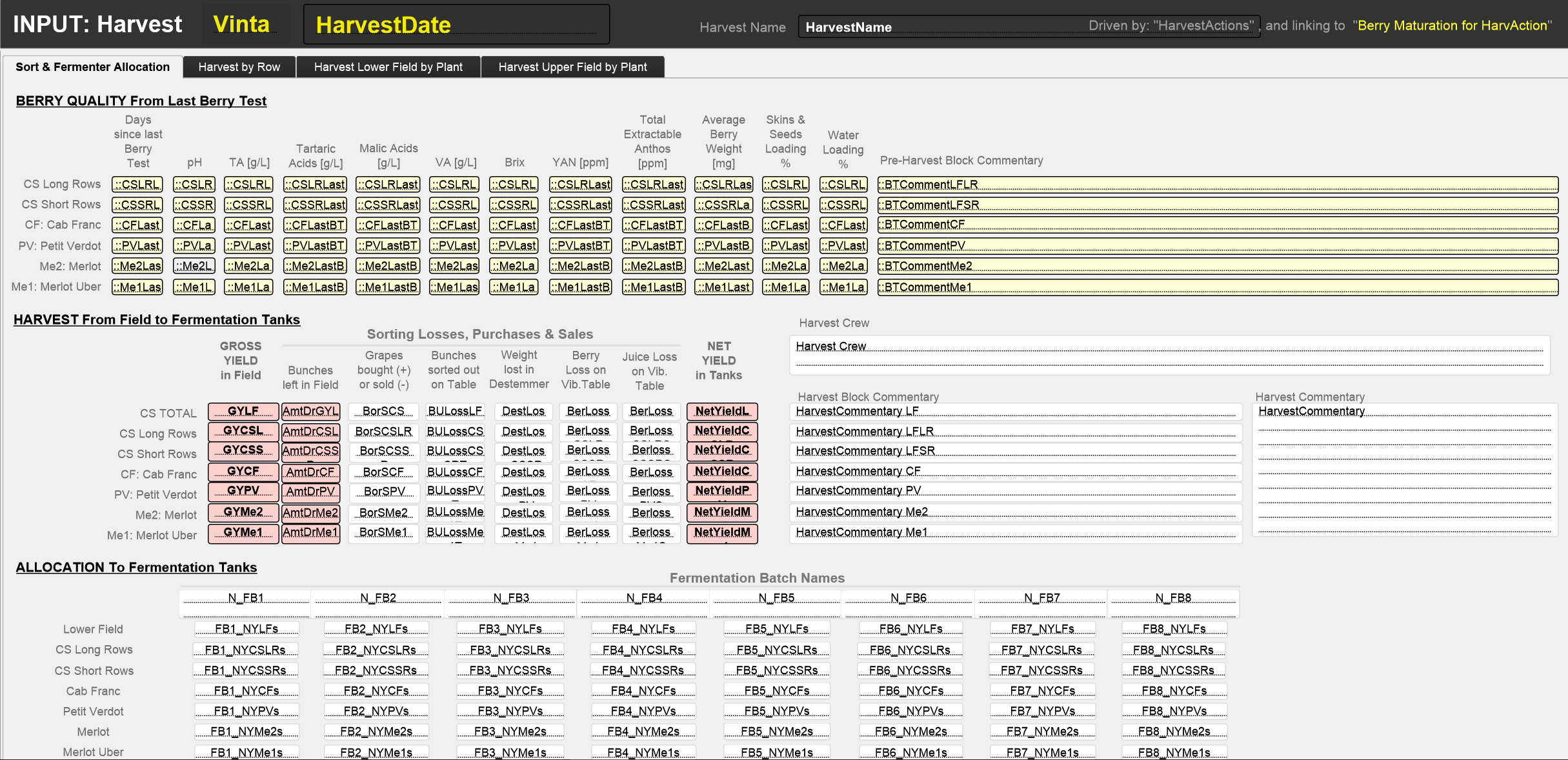
Task: Click the N_FB6 batch name field
Action: [x=909, y=603]
